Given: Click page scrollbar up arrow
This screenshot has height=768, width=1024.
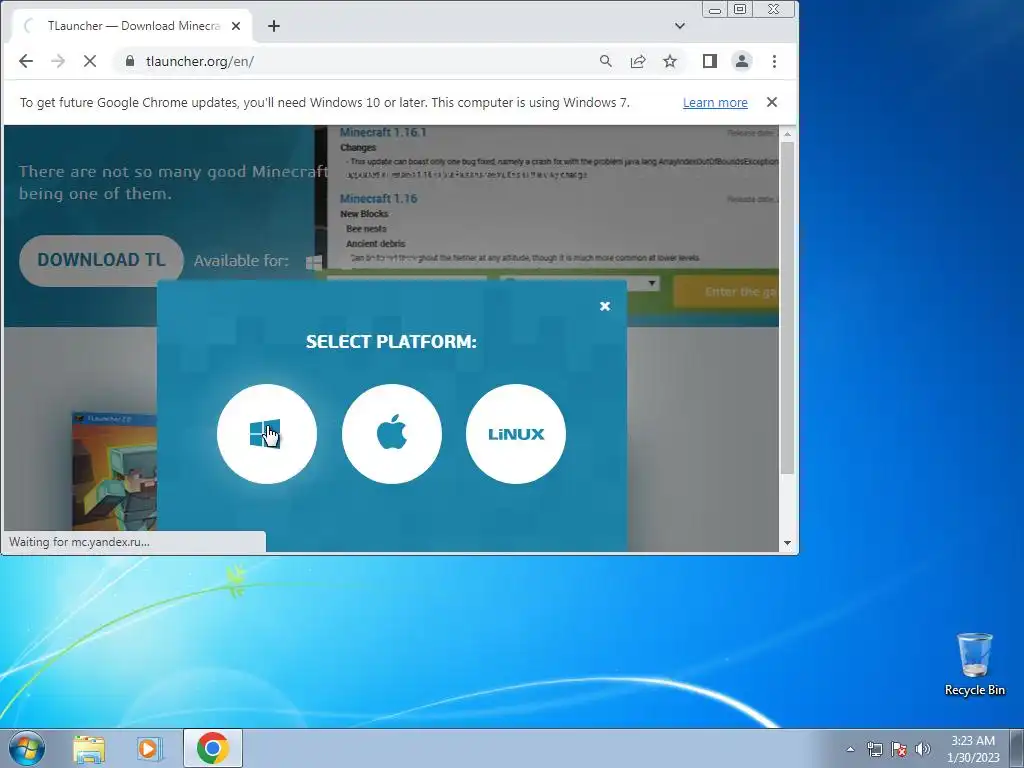Looking at the screenshot, I should click(x=787, y=133).
